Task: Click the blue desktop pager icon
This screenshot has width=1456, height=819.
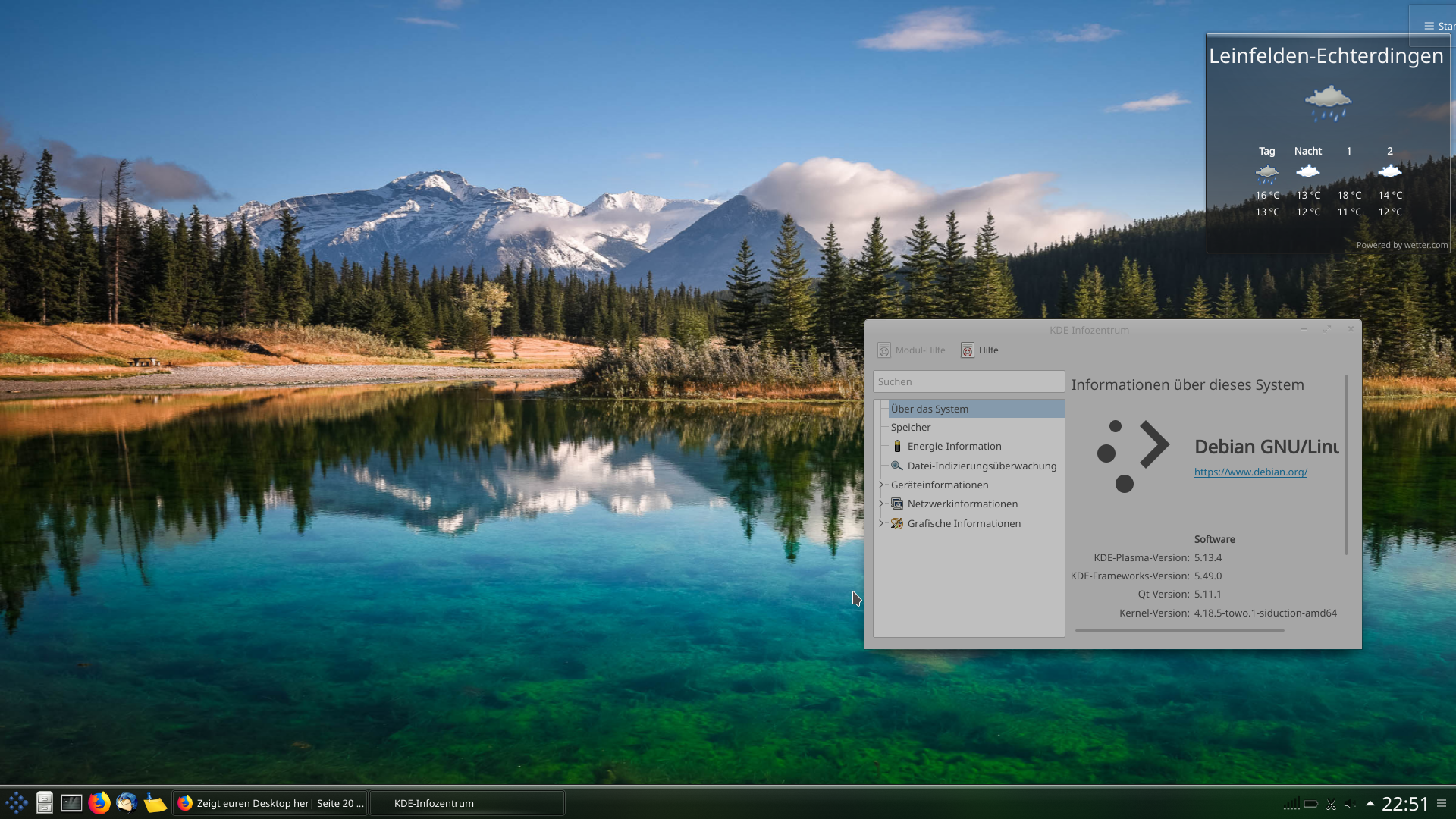Action: (x=16, y=802)
